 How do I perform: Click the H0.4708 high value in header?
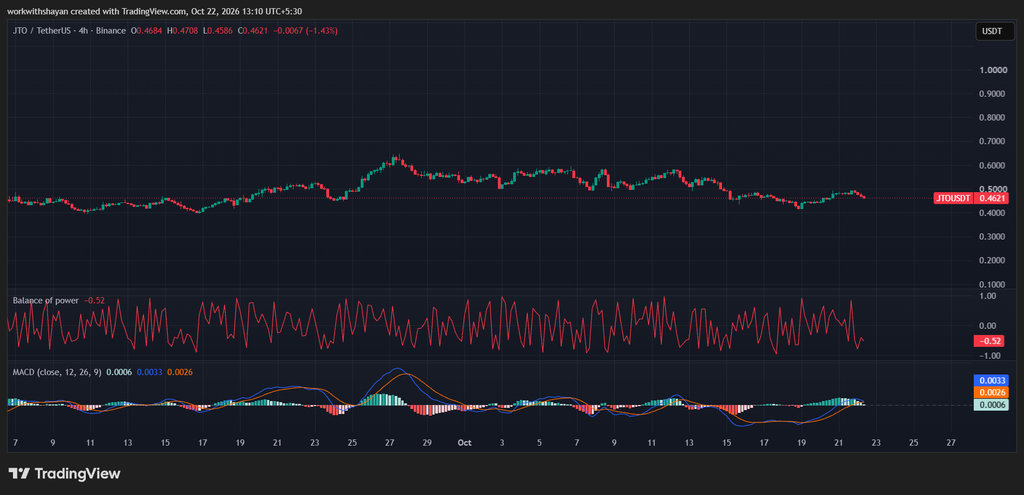pyautogui.click(x=182, y=30)
